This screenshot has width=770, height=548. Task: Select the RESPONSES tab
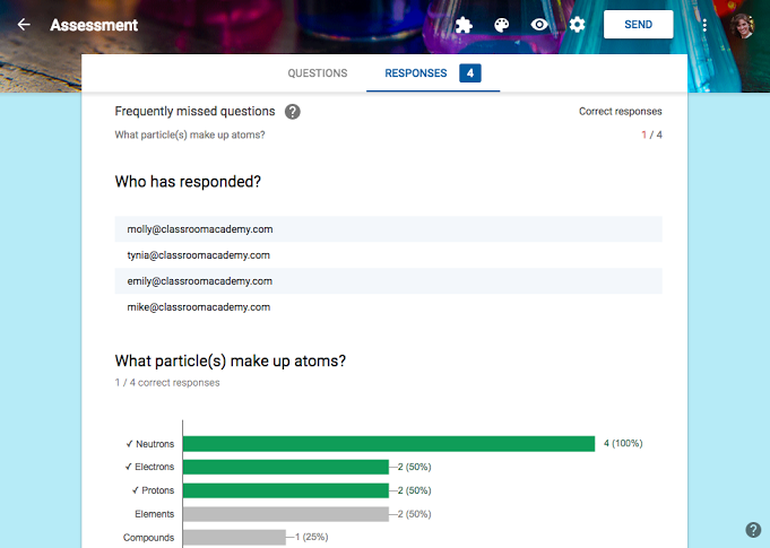432,73
